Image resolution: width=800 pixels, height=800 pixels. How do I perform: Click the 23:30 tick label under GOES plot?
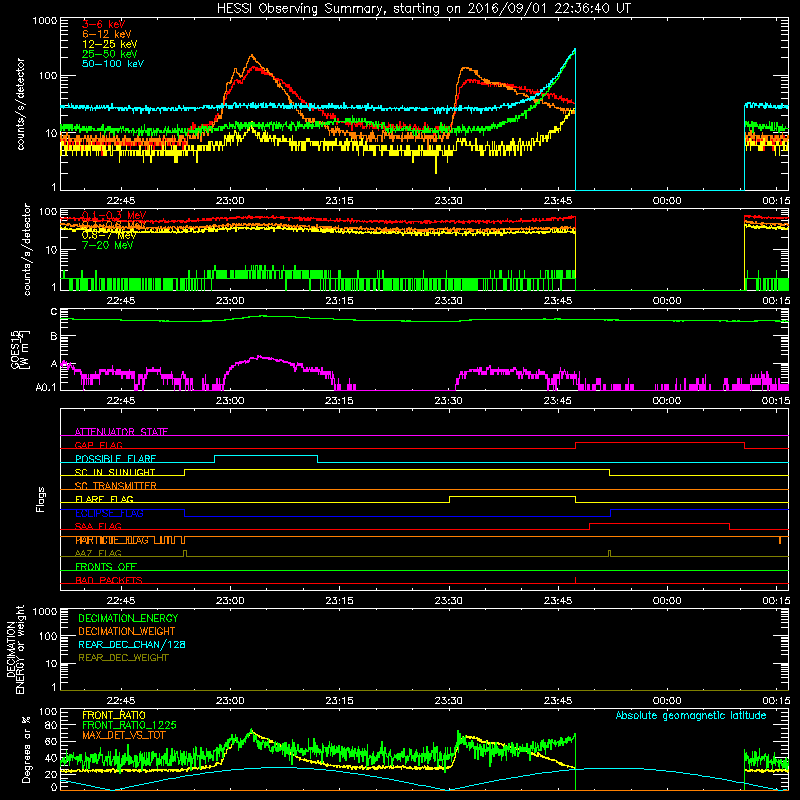[x=448, y=401]
